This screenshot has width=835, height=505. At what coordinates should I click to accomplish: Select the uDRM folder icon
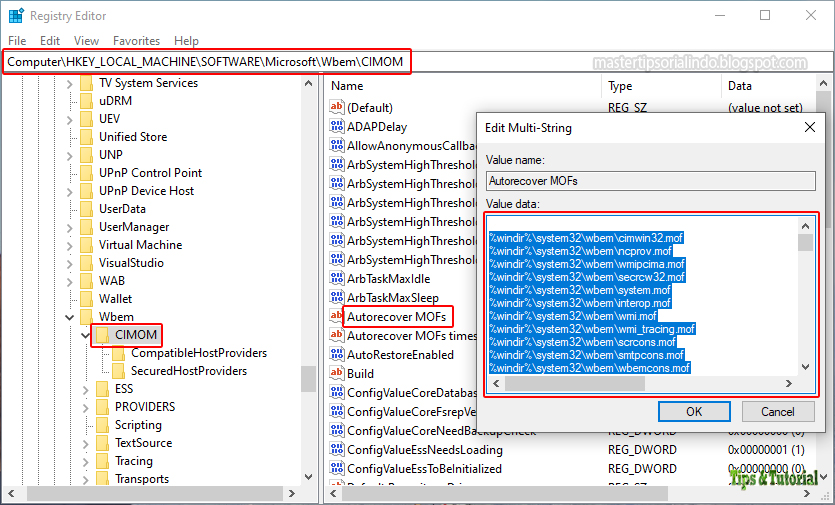click(86, 101)
